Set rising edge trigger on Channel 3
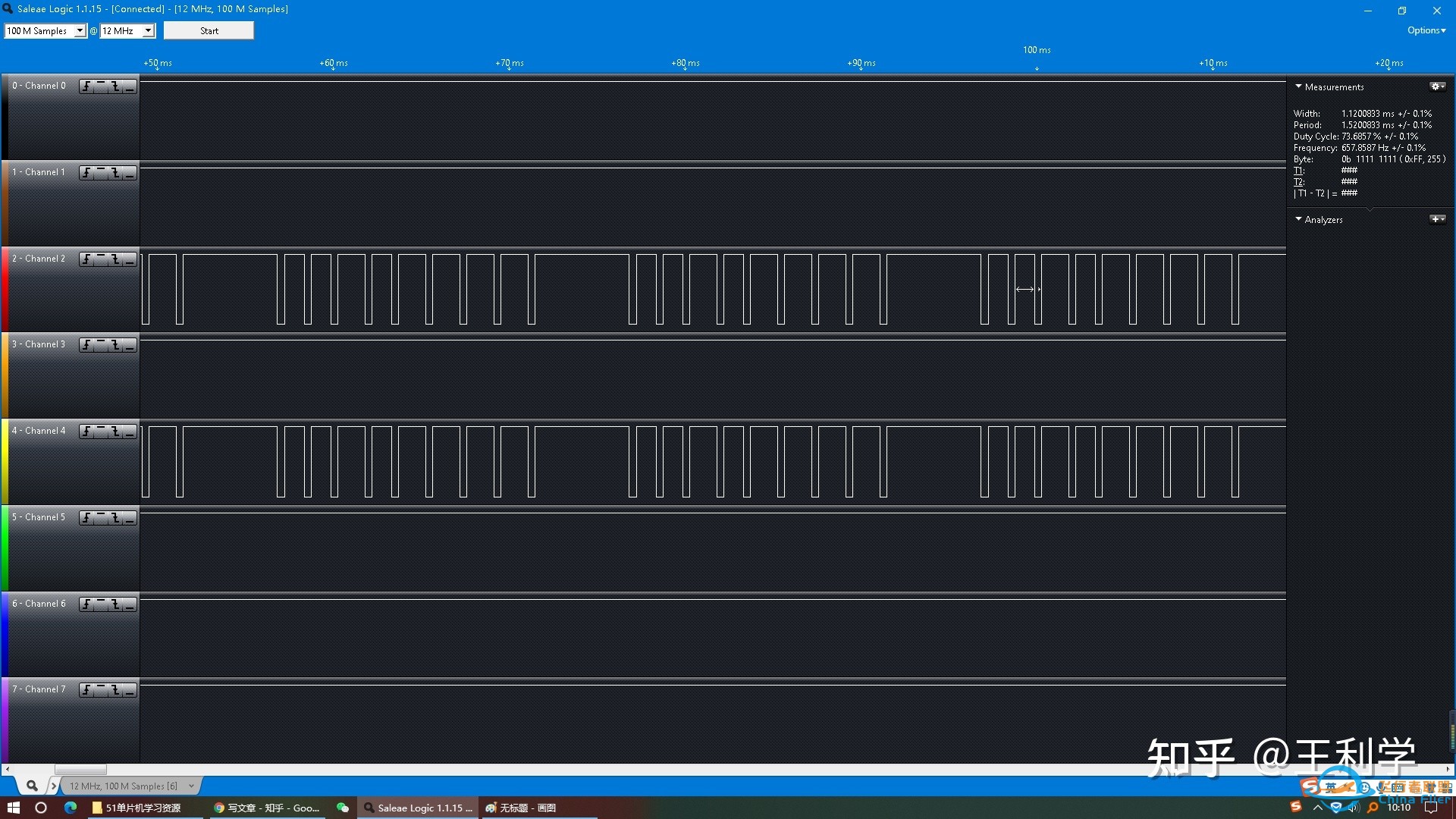 coord(86,345)
